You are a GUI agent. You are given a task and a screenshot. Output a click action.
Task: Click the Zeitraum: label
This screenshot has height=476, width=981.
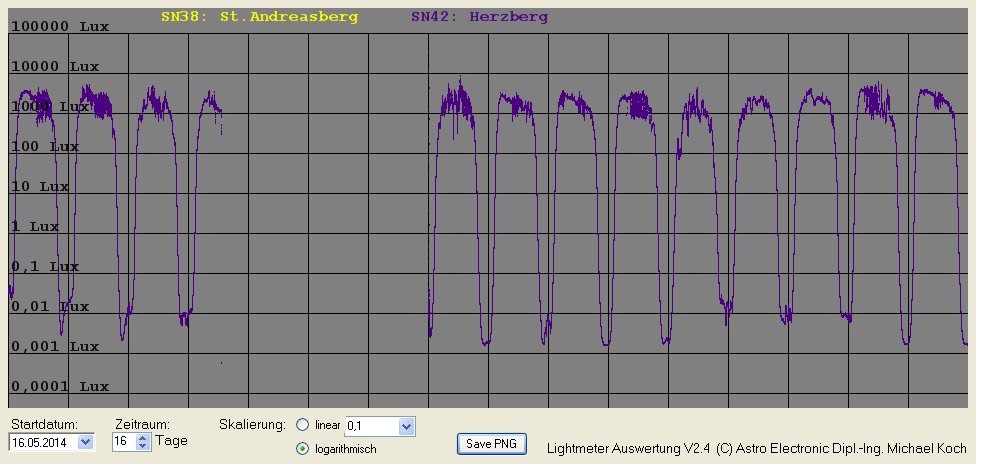[x=143, y=424]
